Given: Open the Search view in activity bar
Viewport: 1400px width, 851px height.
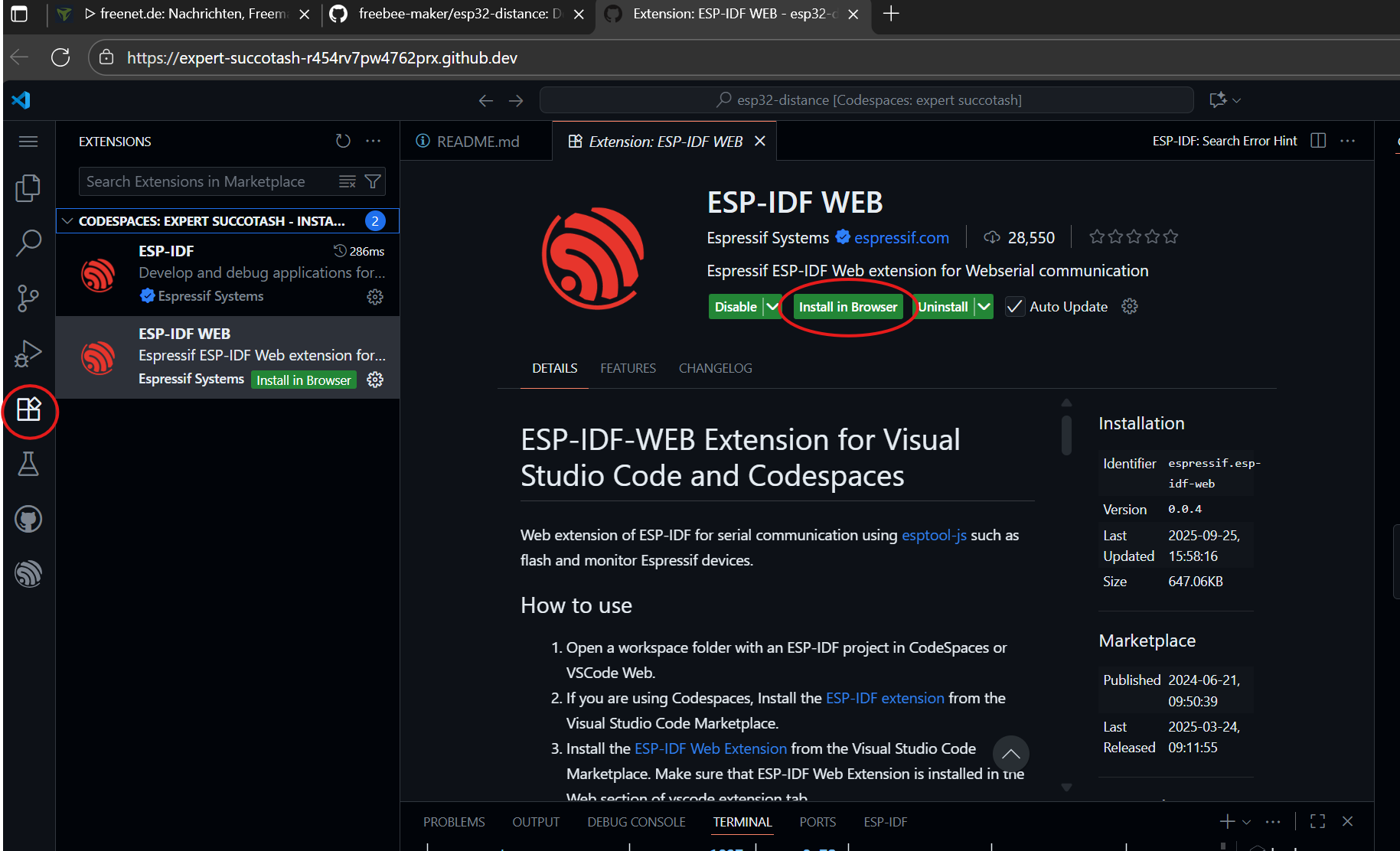Looking at the screenshot, I should coord(28,243).
